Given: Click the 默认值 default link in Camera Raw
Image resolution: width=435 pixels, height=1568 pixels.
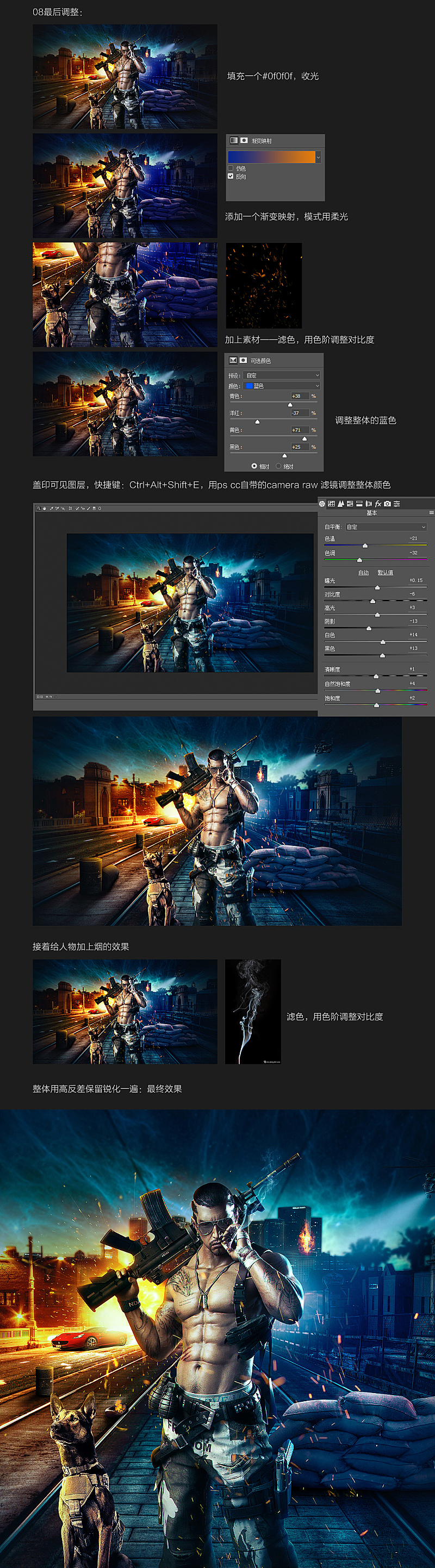Looking at the screenshot, I should click(x=385, y=572).
